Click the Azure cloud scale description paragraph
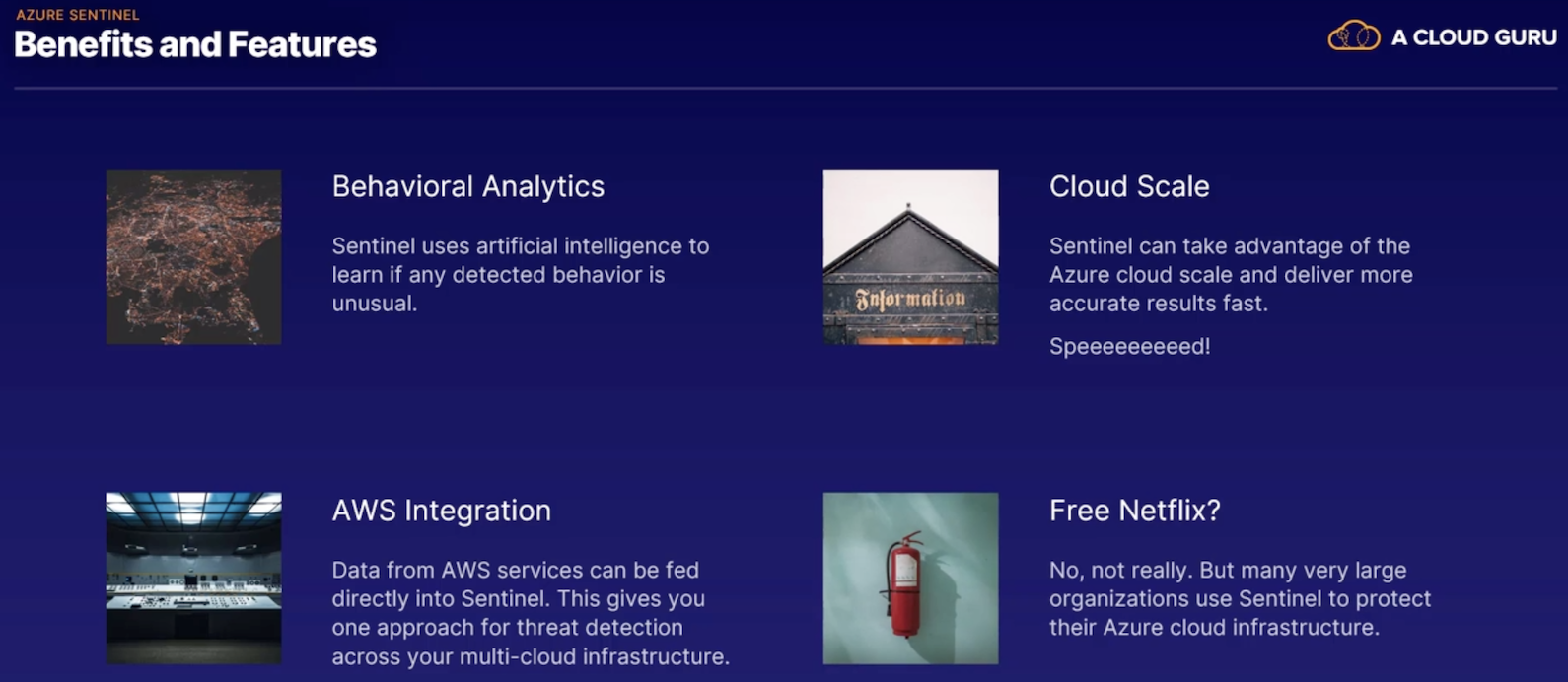The height and width of the screenshot is (682, 1568). [1230, 274]
